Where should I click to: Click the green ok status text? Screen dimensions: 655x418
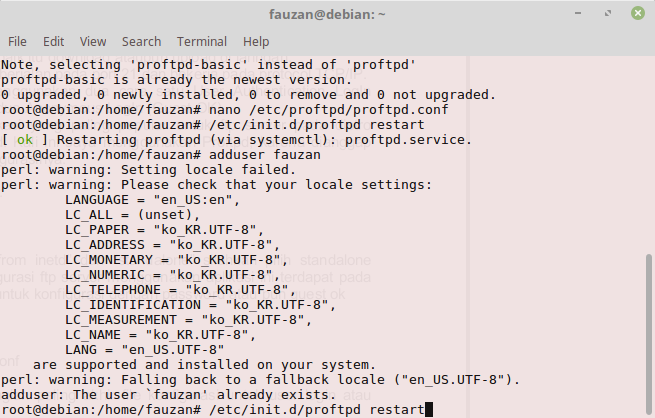click(x=25, y=139)
